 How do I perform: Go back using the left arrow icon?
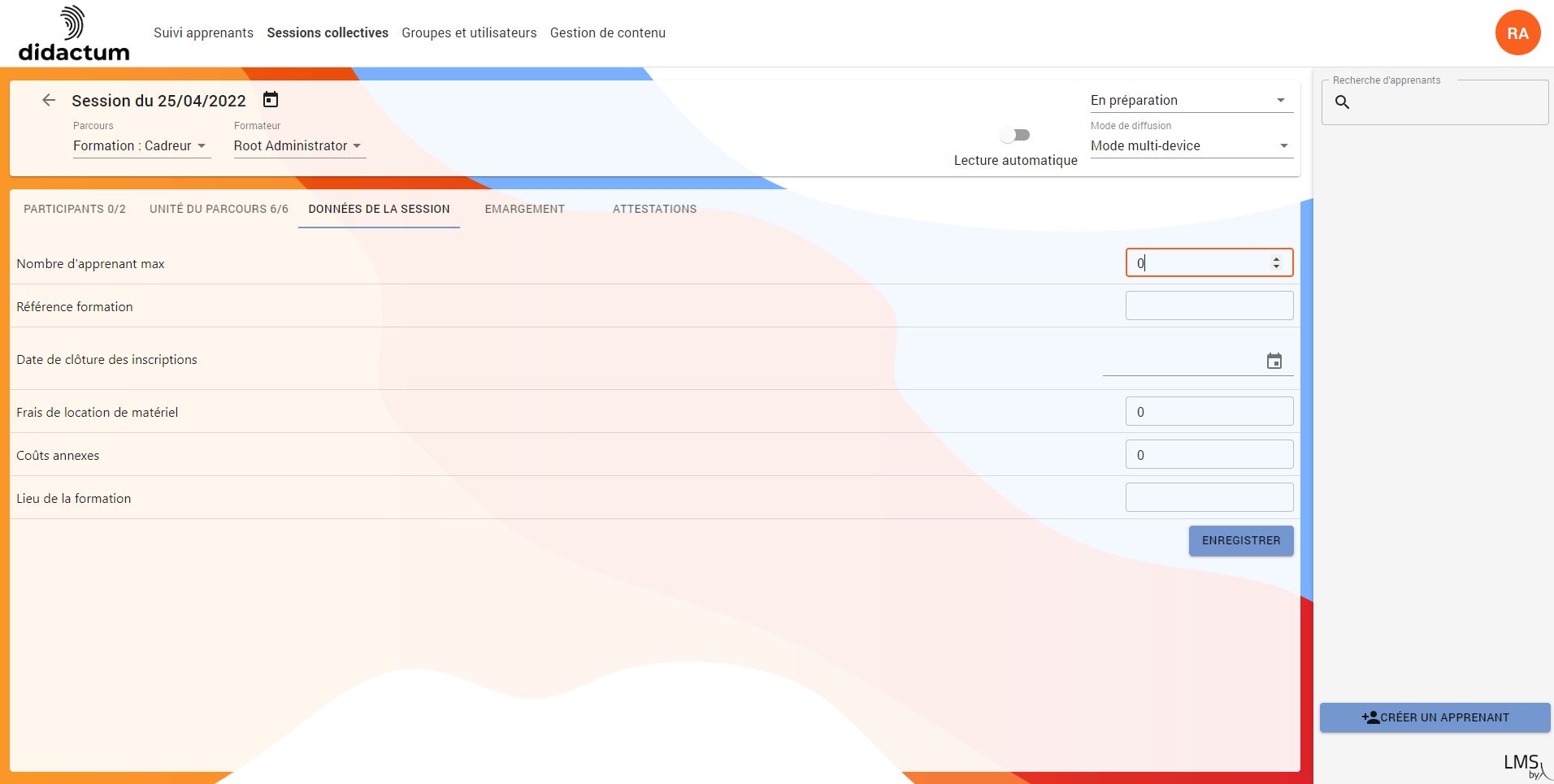[49, 100]
